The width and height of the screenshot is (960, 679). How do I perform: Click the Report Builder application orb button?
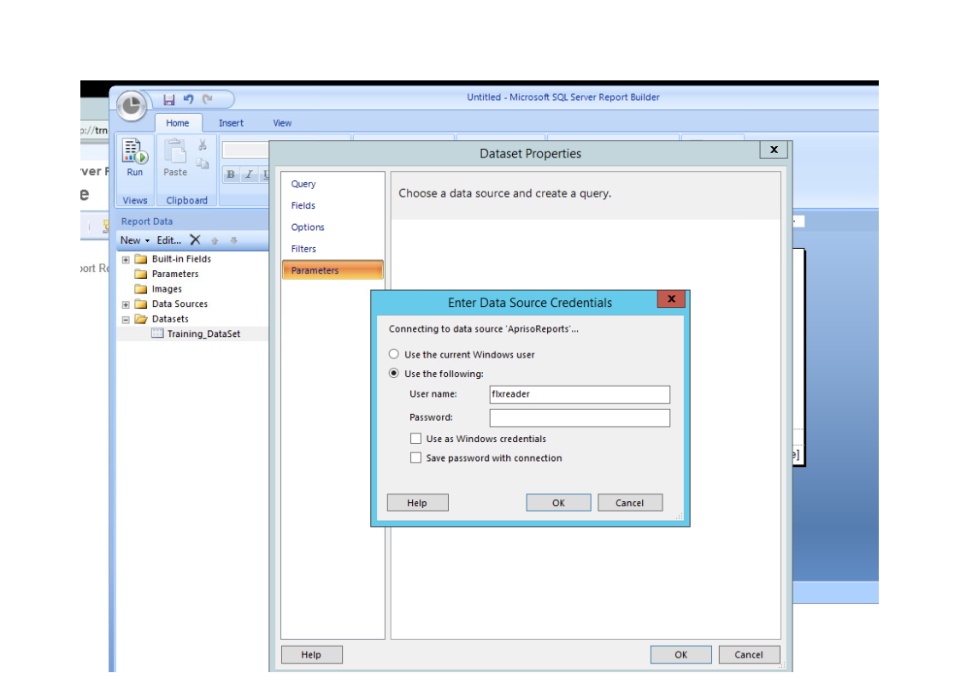click(x=131, y=105)
